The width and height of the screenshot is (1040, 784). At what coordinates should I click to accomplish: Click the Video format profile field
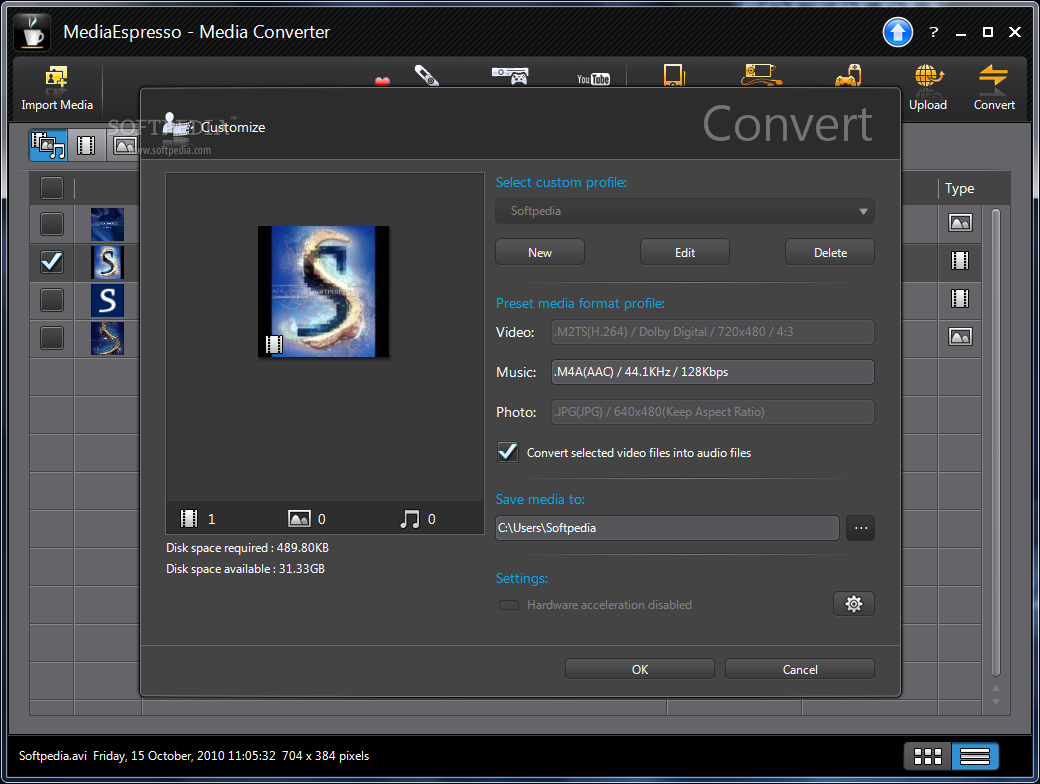click(712, 332)
